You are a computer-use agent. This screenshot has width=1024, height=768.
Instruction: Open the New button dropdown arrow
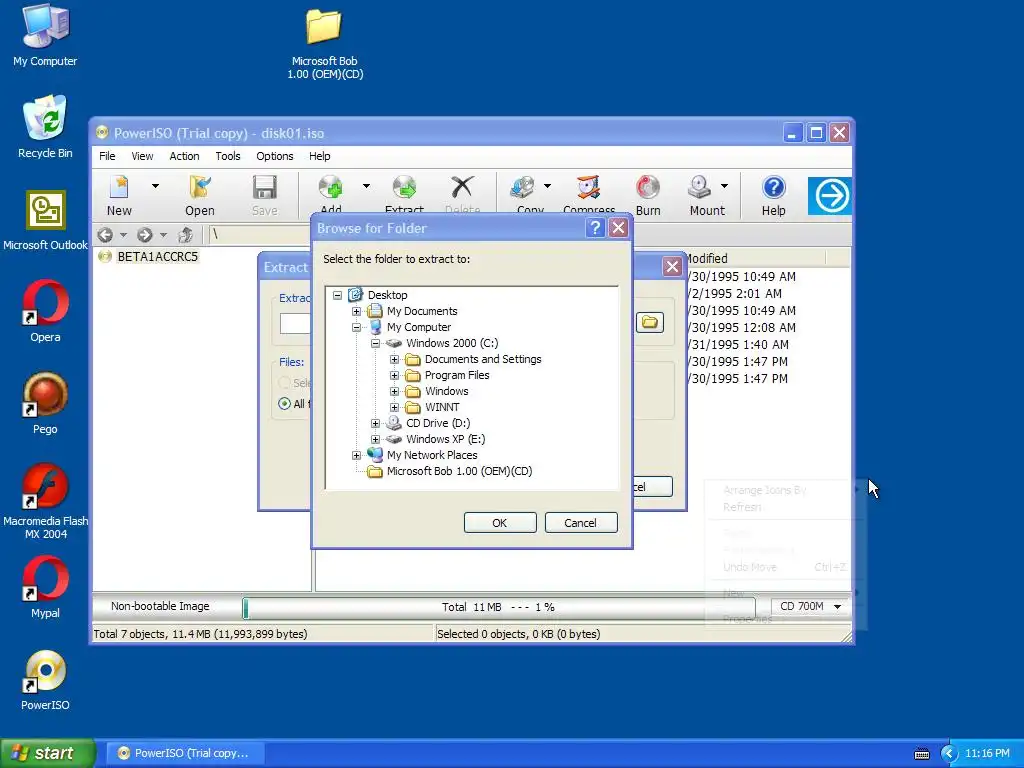(x=155, y=186)
